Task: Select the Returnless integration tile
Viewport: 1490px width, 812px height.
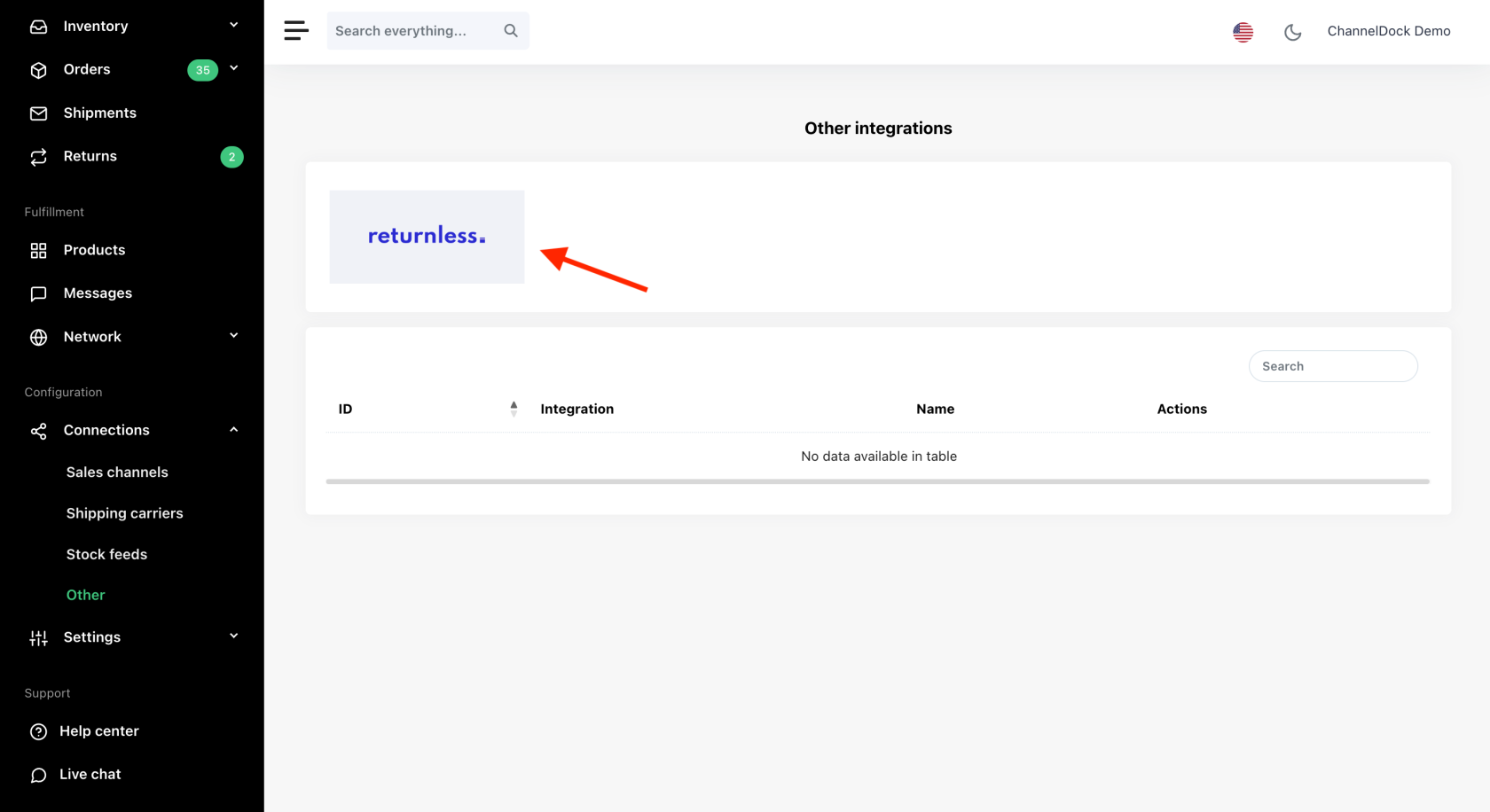Action: click(427, 237)
